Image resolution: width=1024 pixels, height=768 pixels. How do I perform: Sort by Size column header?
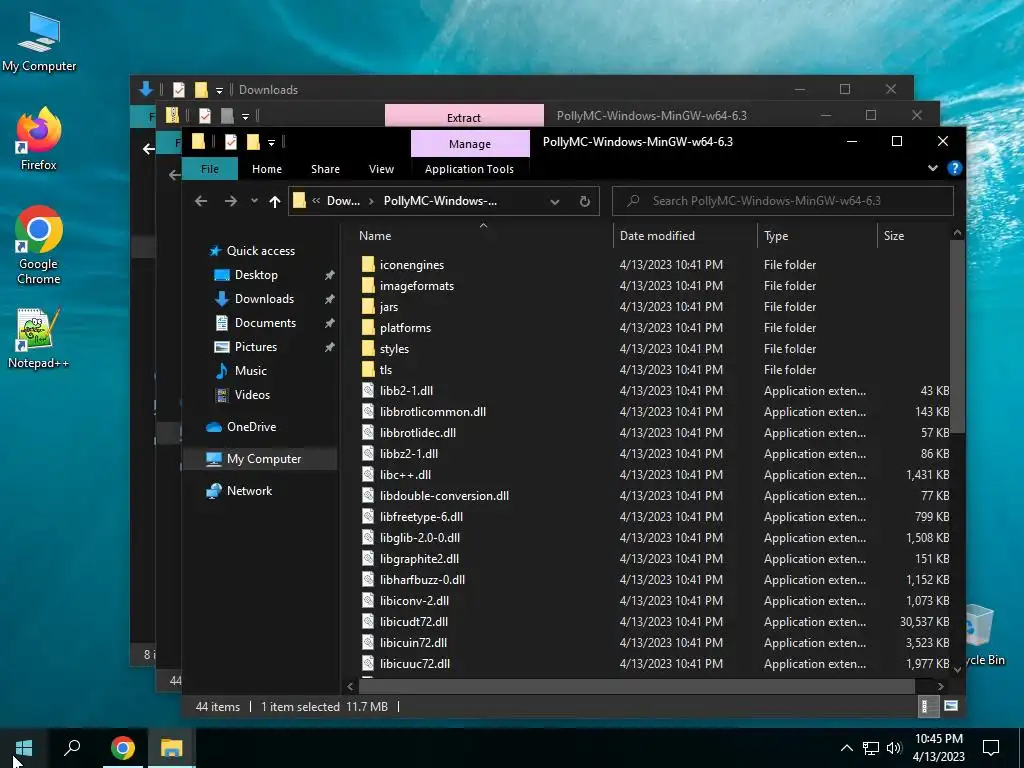[893, 236]
